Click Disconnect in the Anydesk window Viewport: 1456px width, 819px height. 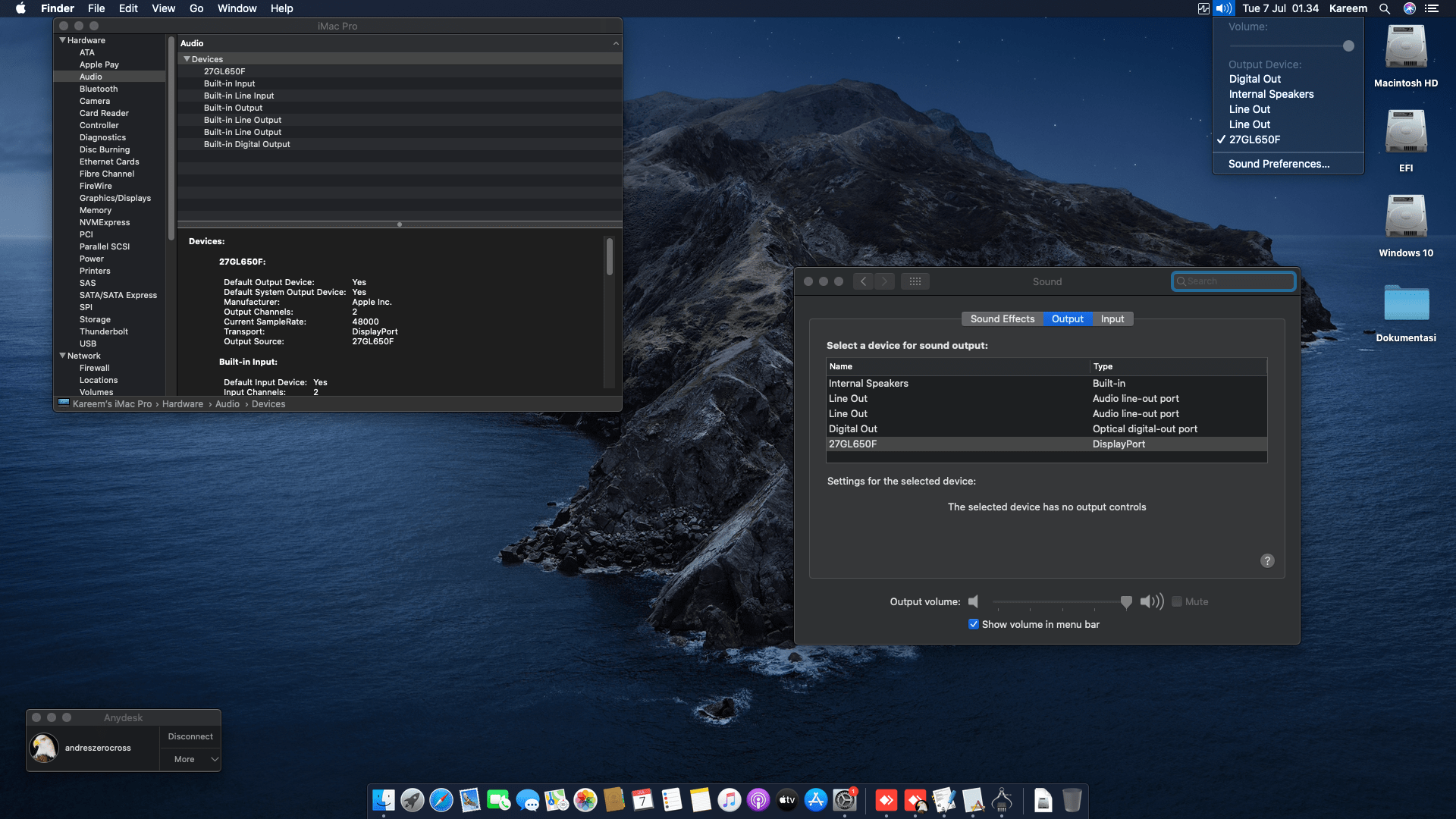point(190,736)
